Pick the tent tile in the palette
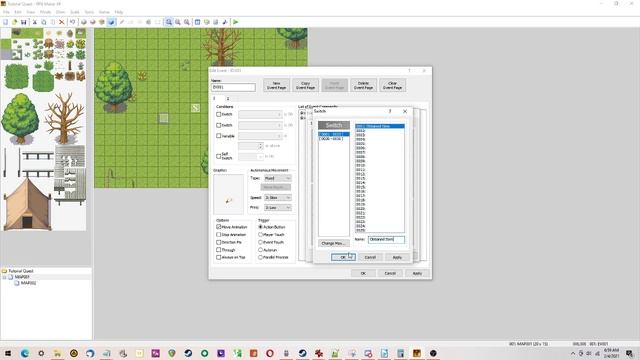 (x=27, y=205)
